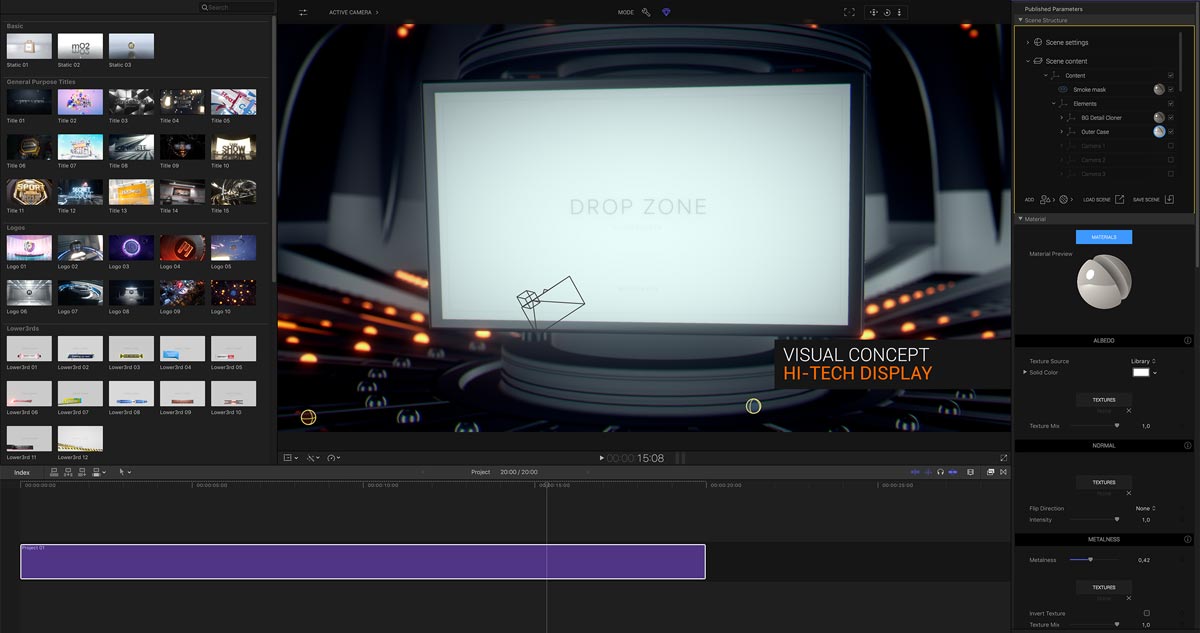The height and width of the screenshot is (633, 1200).
Task: Adjust the Albedo Texture Mix slider
Action: point(1093,425)
